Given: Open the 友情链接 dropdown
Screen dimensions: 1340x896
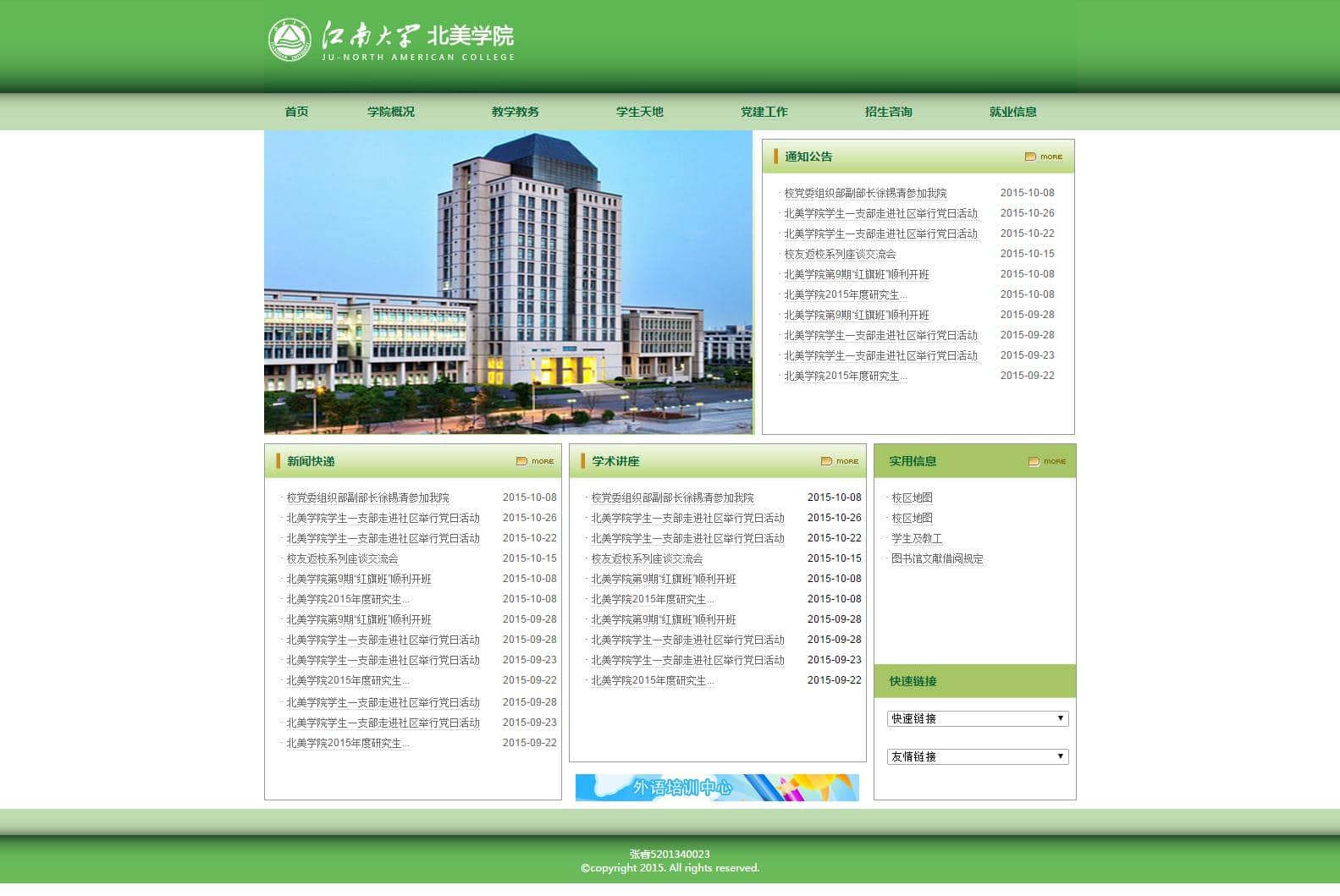Looking at the screenshot, I should [977, 756].
